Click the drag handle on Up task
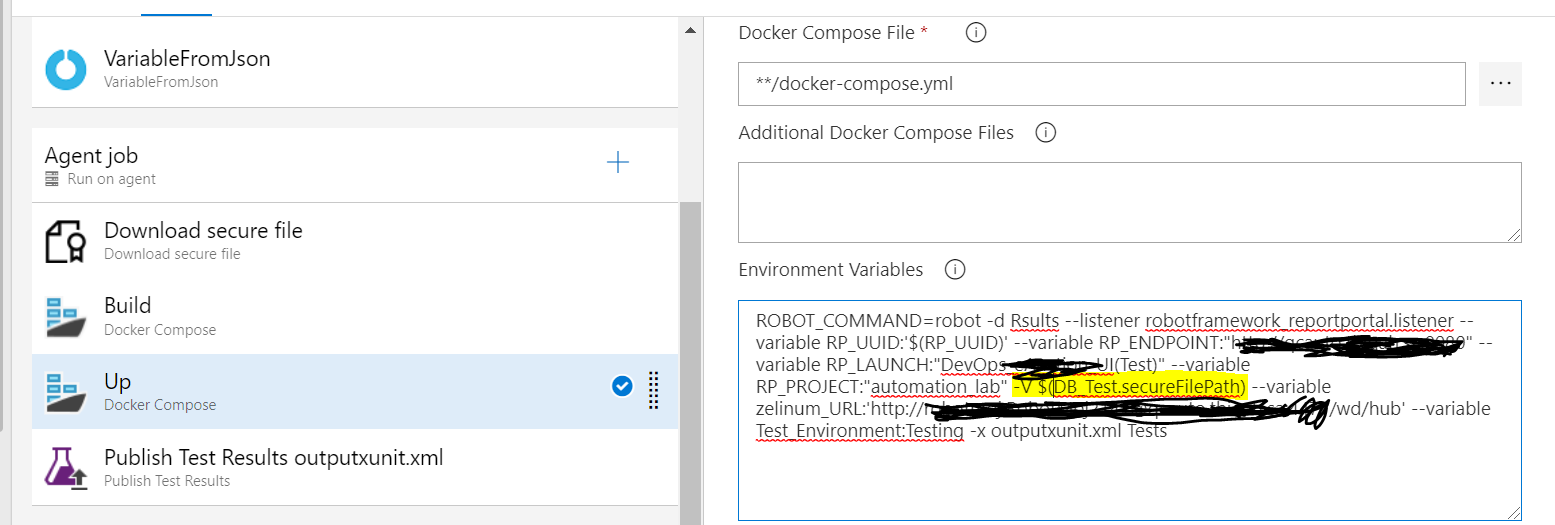This screenshot has height=525, width=1555. click(x=654, y=390)
